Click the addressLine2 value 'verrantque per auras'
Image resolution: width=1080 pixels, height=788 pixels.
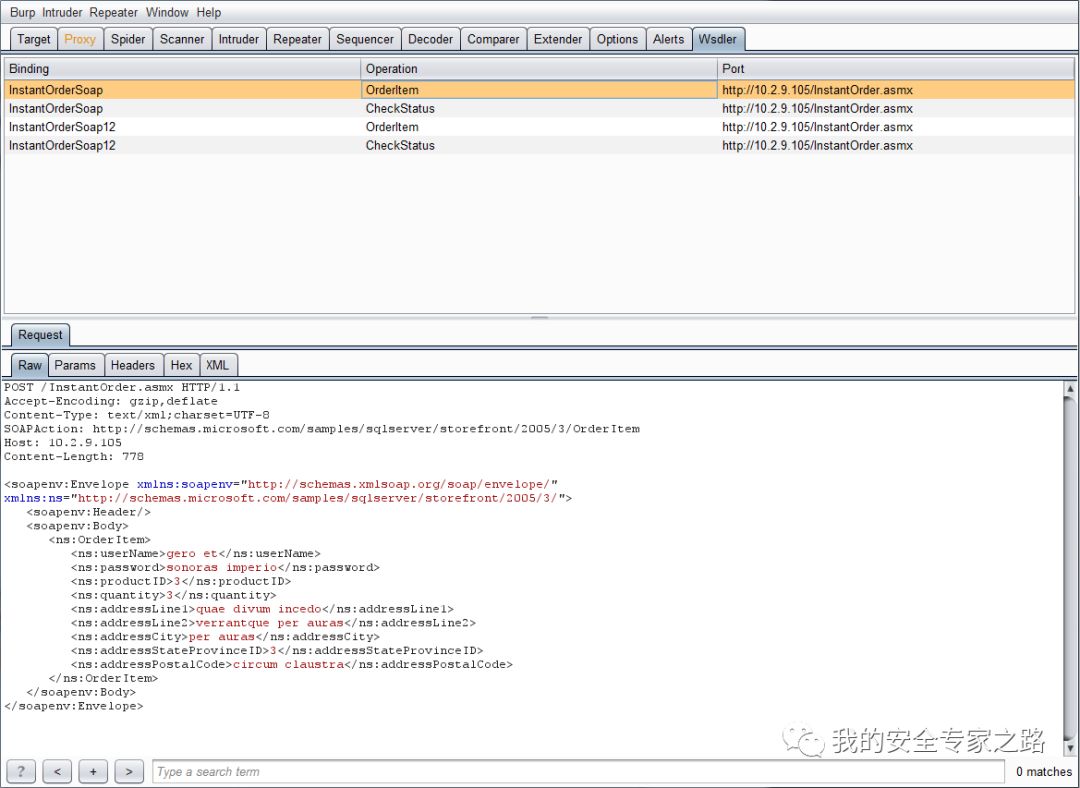pyautogui.click(x=269, y=623)
